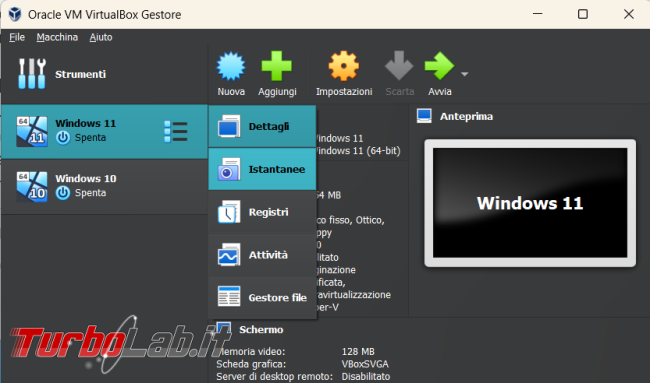650x383 pixels.
Task: Click the Windows 11 OS icon
Action: (32, 131)
